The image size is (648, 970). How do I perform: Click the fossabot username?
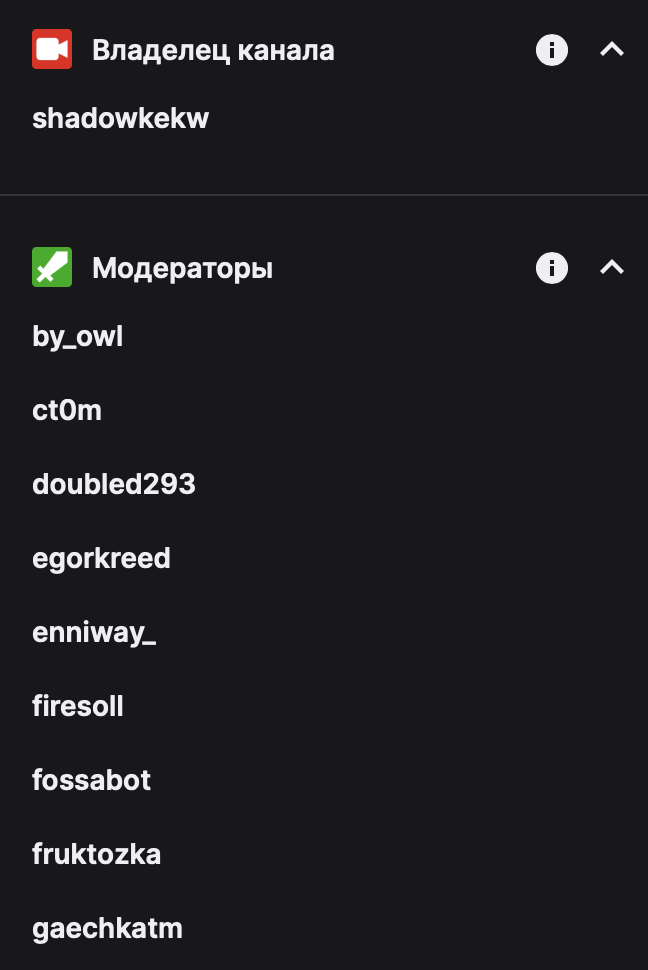(91, 780)
